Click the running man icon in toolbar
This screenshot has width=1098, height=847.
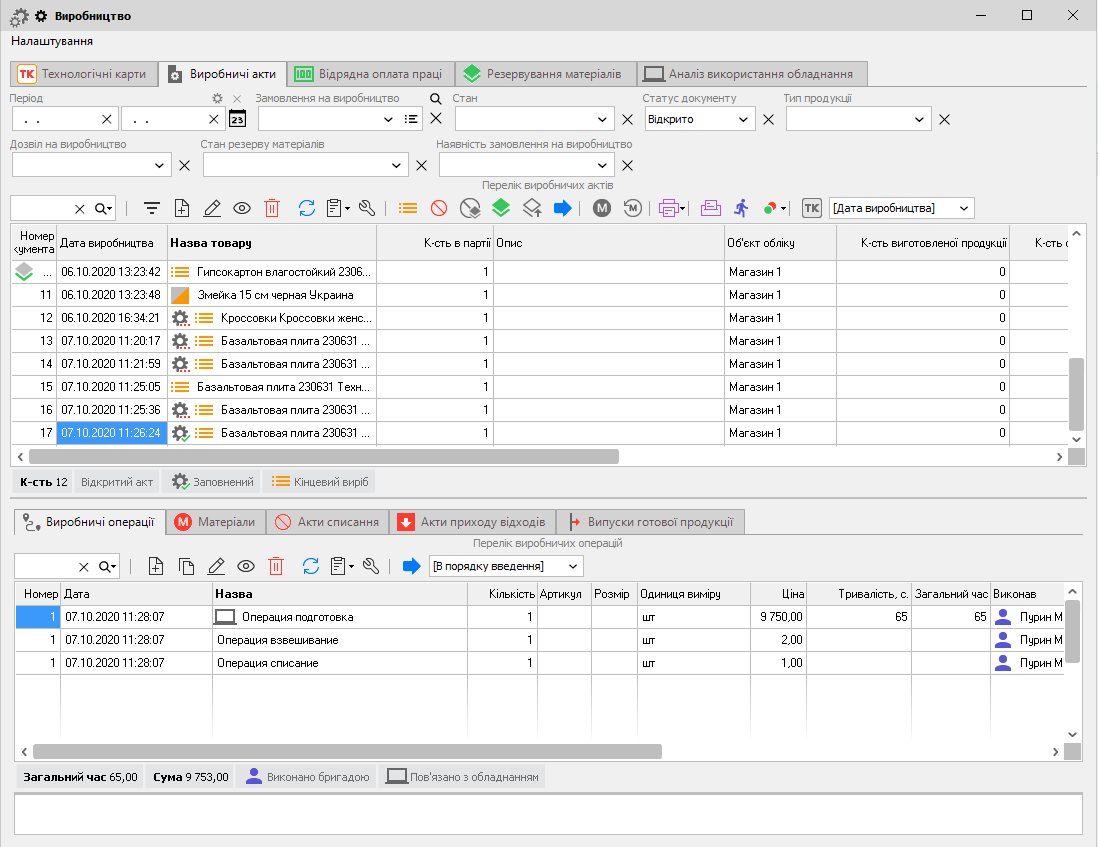click(740, 208)
